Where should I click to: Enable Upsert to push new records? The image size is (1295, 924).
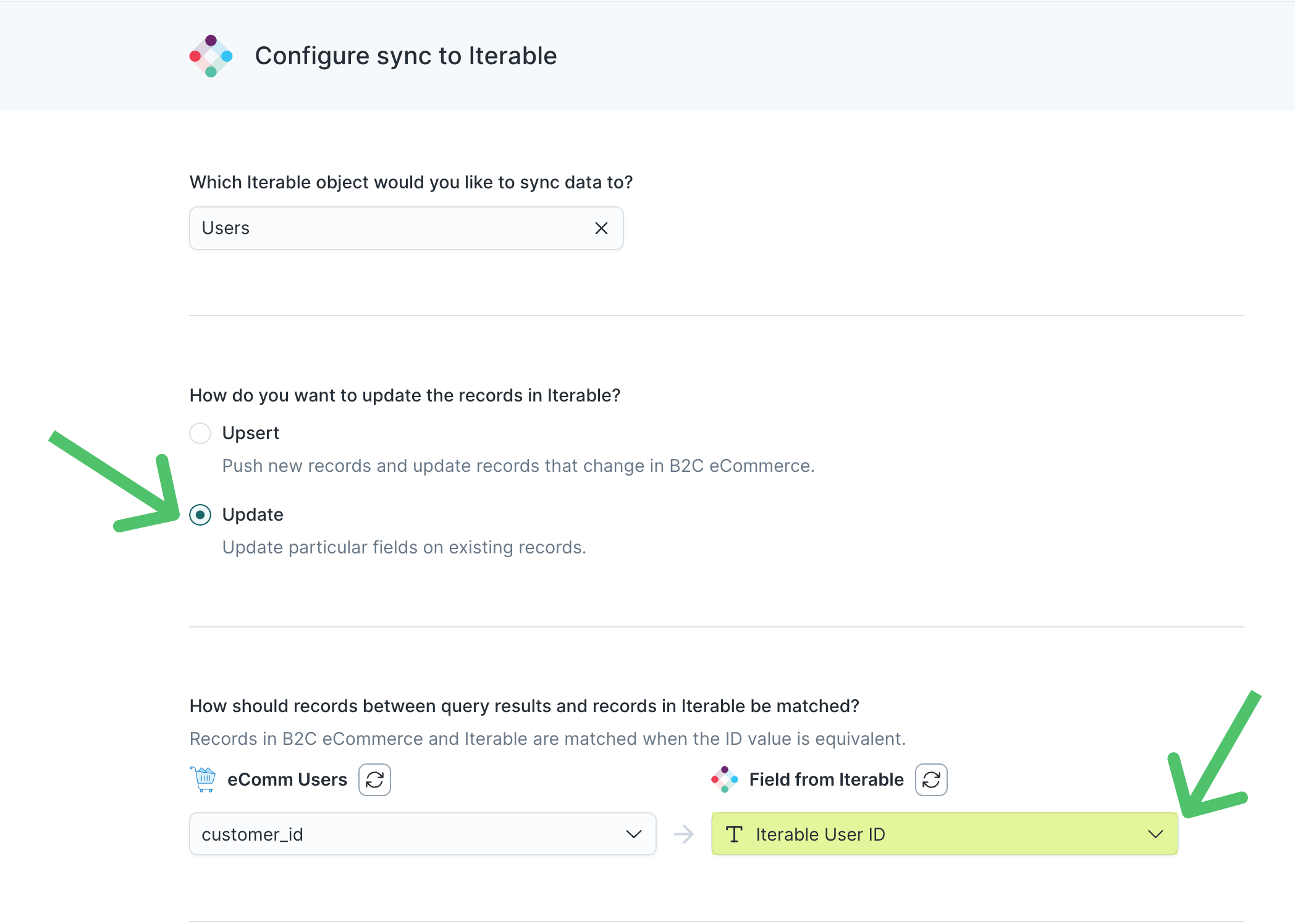click(200, 433)
